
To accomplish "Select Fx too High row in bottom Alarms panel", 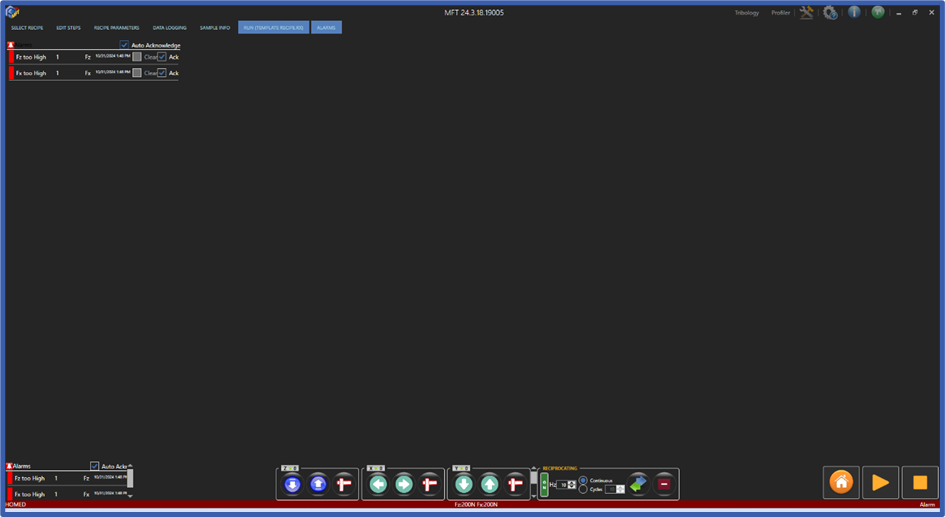I will pos(66,494).
